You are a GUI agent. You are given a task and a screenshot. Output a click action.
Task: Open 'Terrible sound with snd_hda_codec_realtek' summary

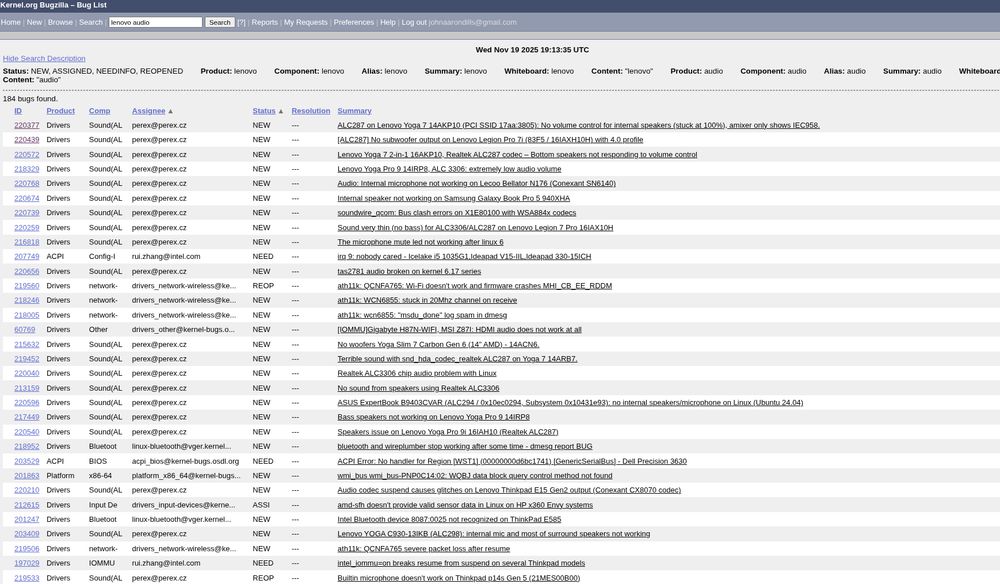tap(457, 359)
